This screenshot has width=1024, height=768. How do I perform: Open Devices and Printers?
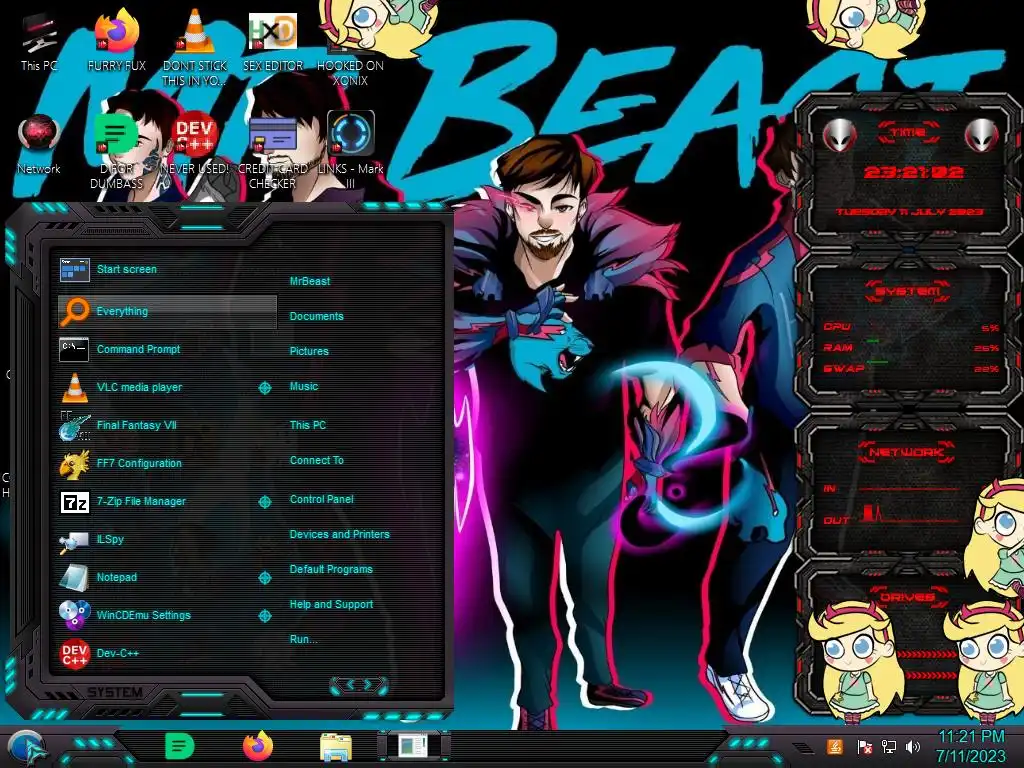tap(339, 534)
